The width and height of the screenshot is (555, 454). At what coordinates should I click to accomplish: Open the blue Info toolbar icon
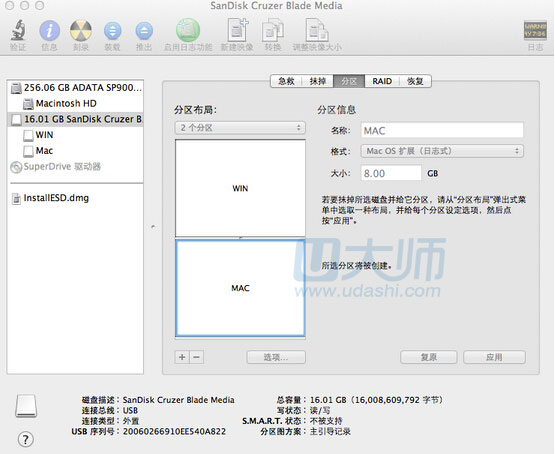click(49, 30)
